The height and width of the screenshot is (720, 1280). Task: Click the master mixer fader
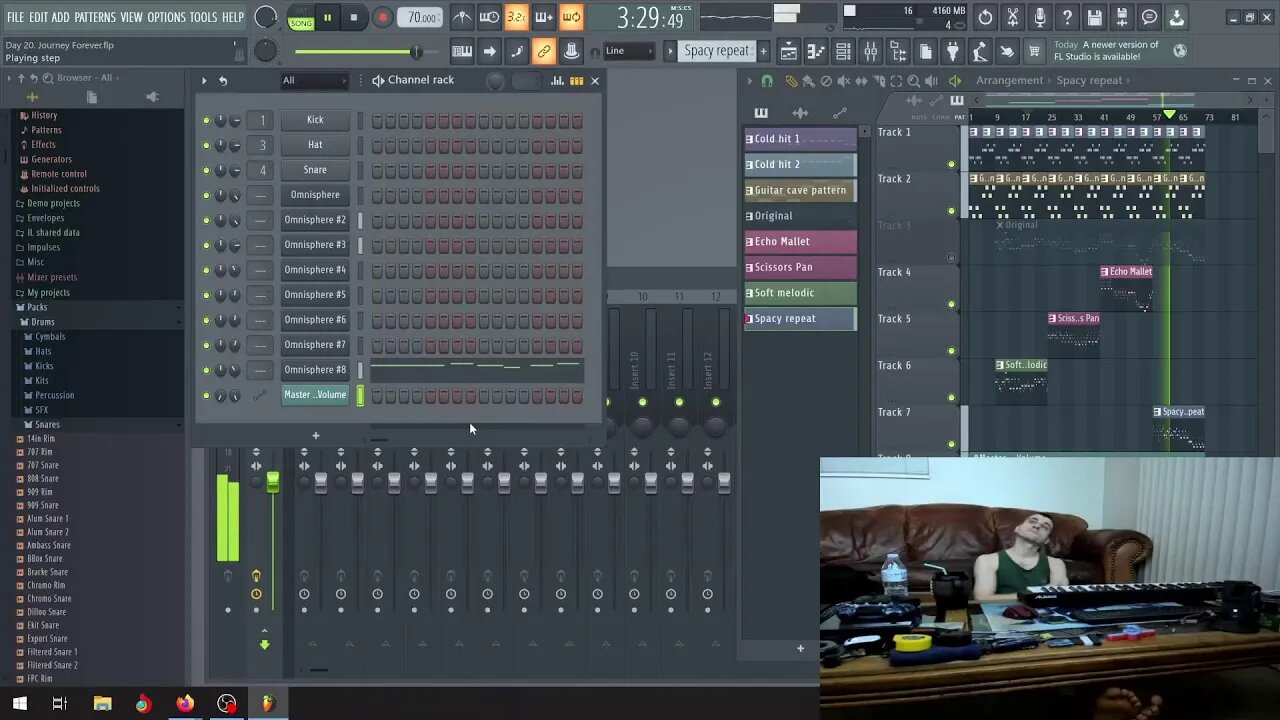272,484
